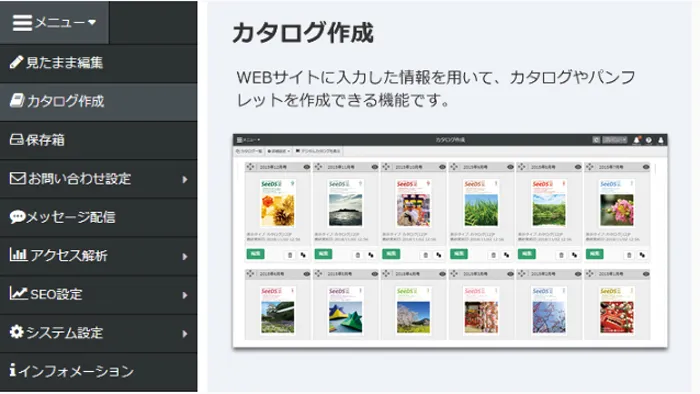This screenshot has height=394, width=700.
Task: Open the 5月号 origami helmet cover thumbnail
Action: pos(346,311)
